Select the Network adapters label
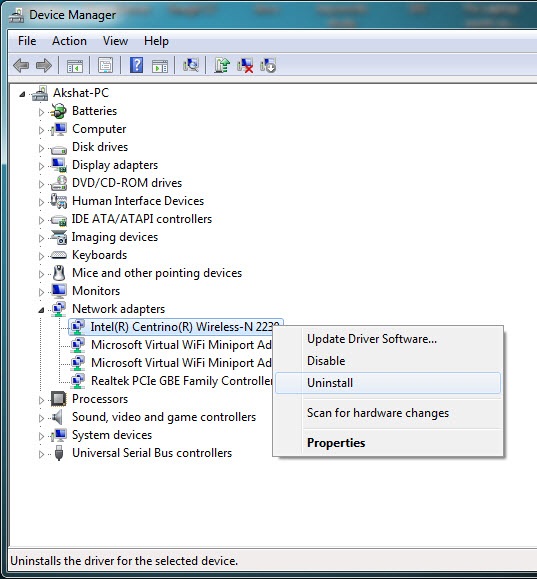This screenshot has width=537, height=579. coord(119,309)
